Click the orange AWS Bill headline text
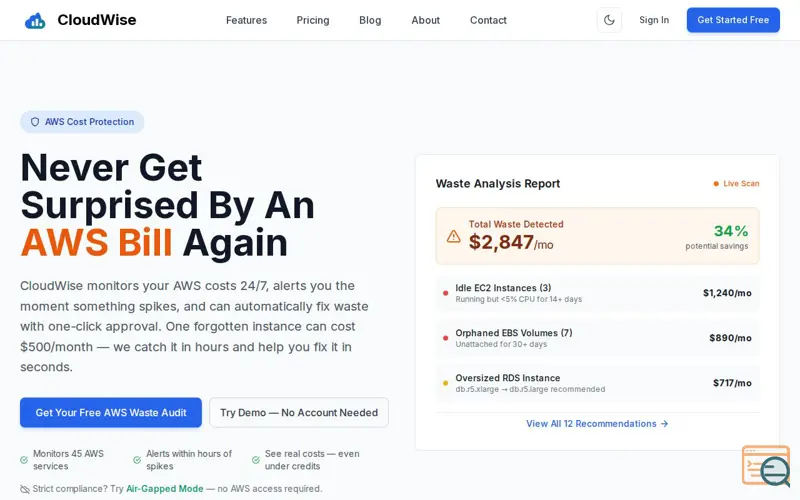Image resolution: width=800 pixels, height=500 pixels. click(x=96, y=242)
